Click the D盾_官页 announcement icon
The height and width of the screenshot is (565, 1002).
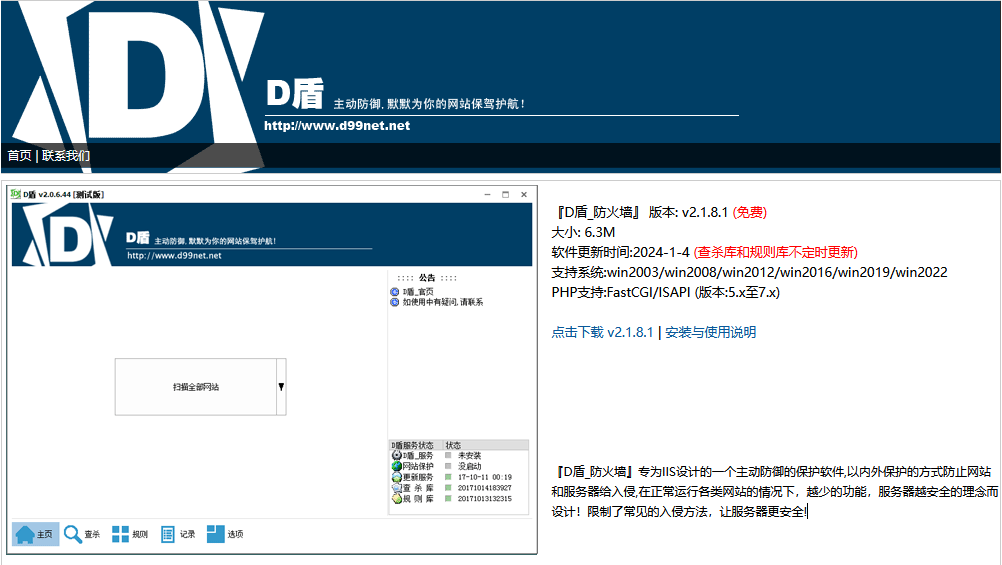point(394,292)
